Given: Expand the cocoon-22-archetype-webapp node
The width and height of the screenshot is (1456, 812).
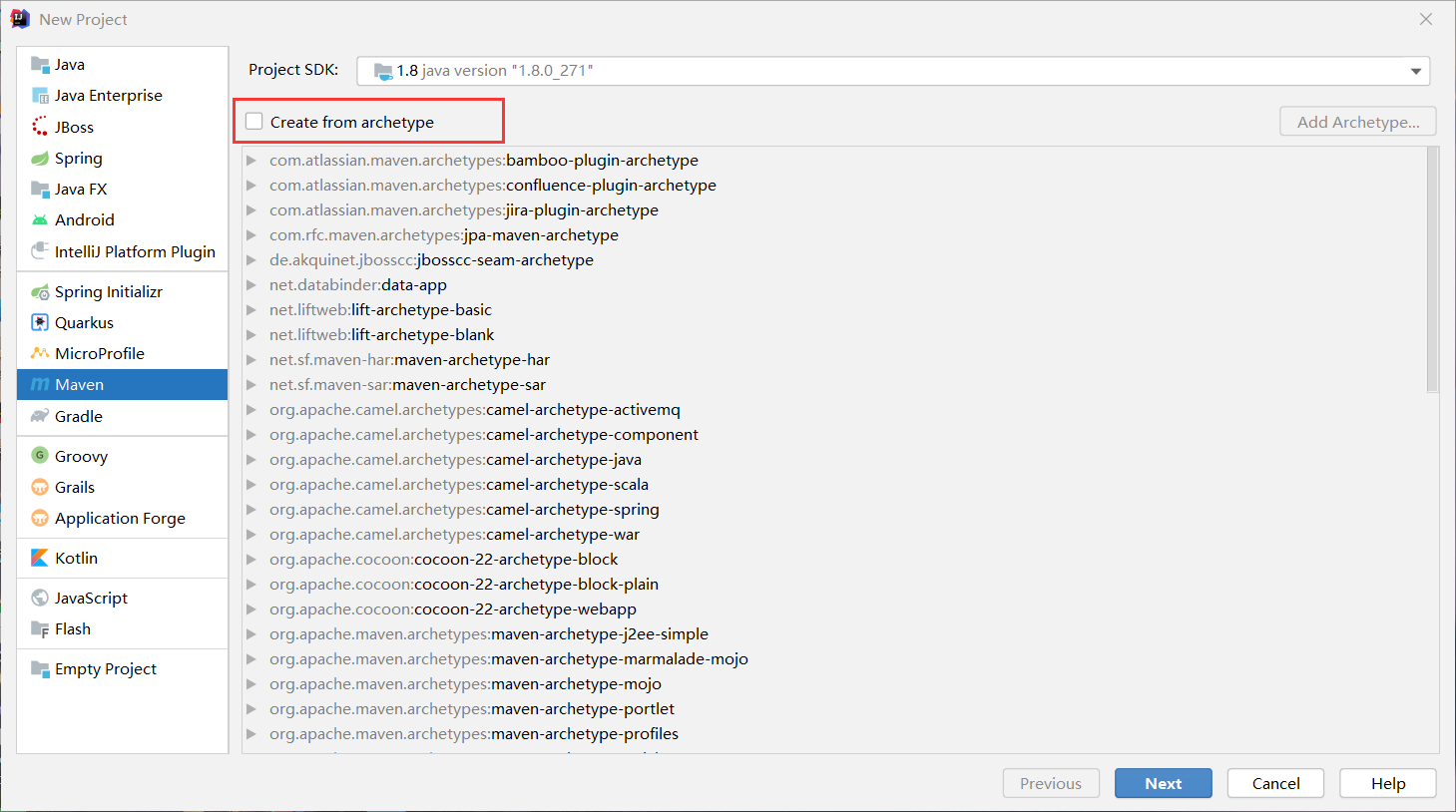Looking at the screenshot, I should coord(251,609).
